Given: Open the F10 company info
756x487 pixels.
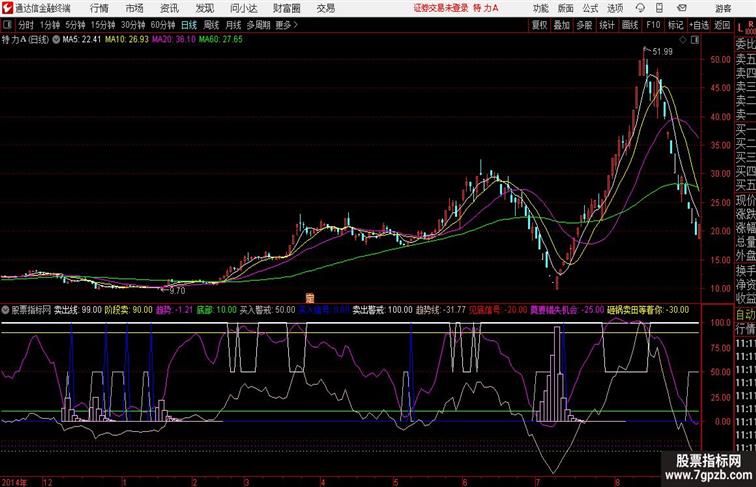Looking at the screenshot, I should click(x=653, y=25).
